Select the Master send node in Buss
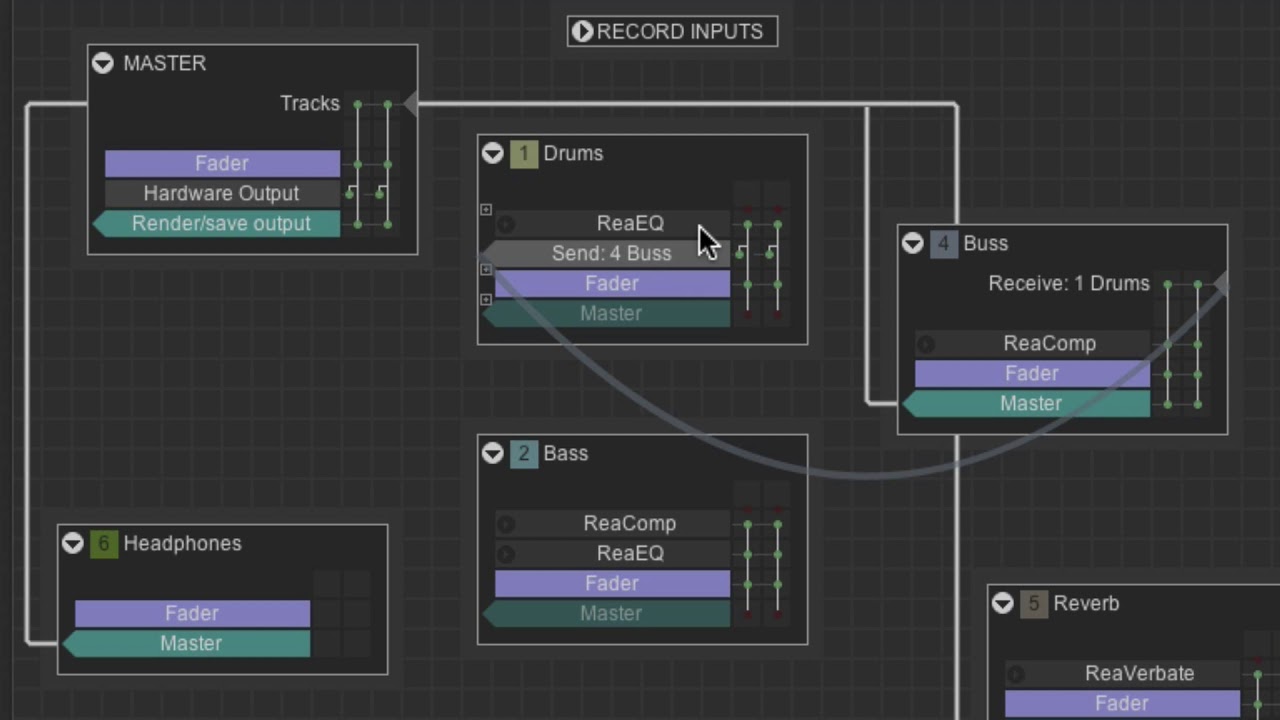Viewport: 1280px width, 720px height. [1026, 404]
